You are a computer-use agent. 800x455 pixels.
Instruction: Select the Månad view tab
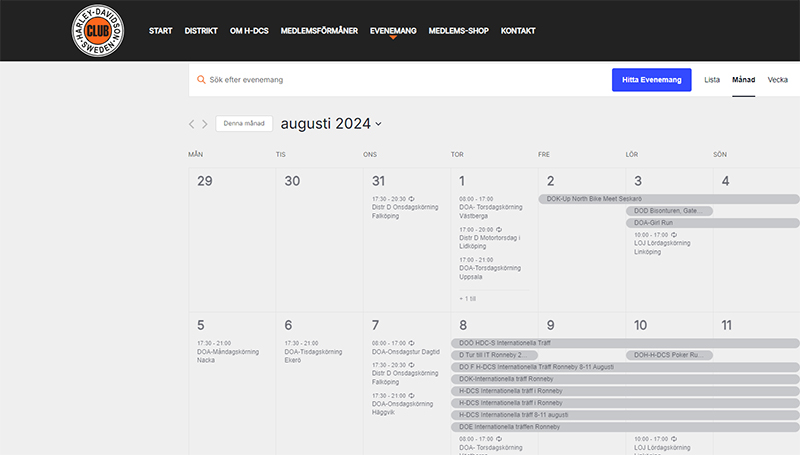pos(743,80)
